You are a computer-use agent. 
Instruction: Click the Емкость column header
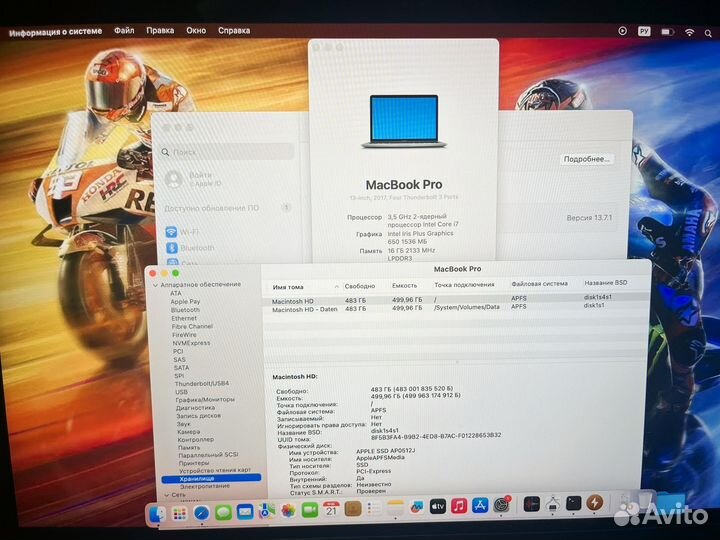tap(405, 286)
